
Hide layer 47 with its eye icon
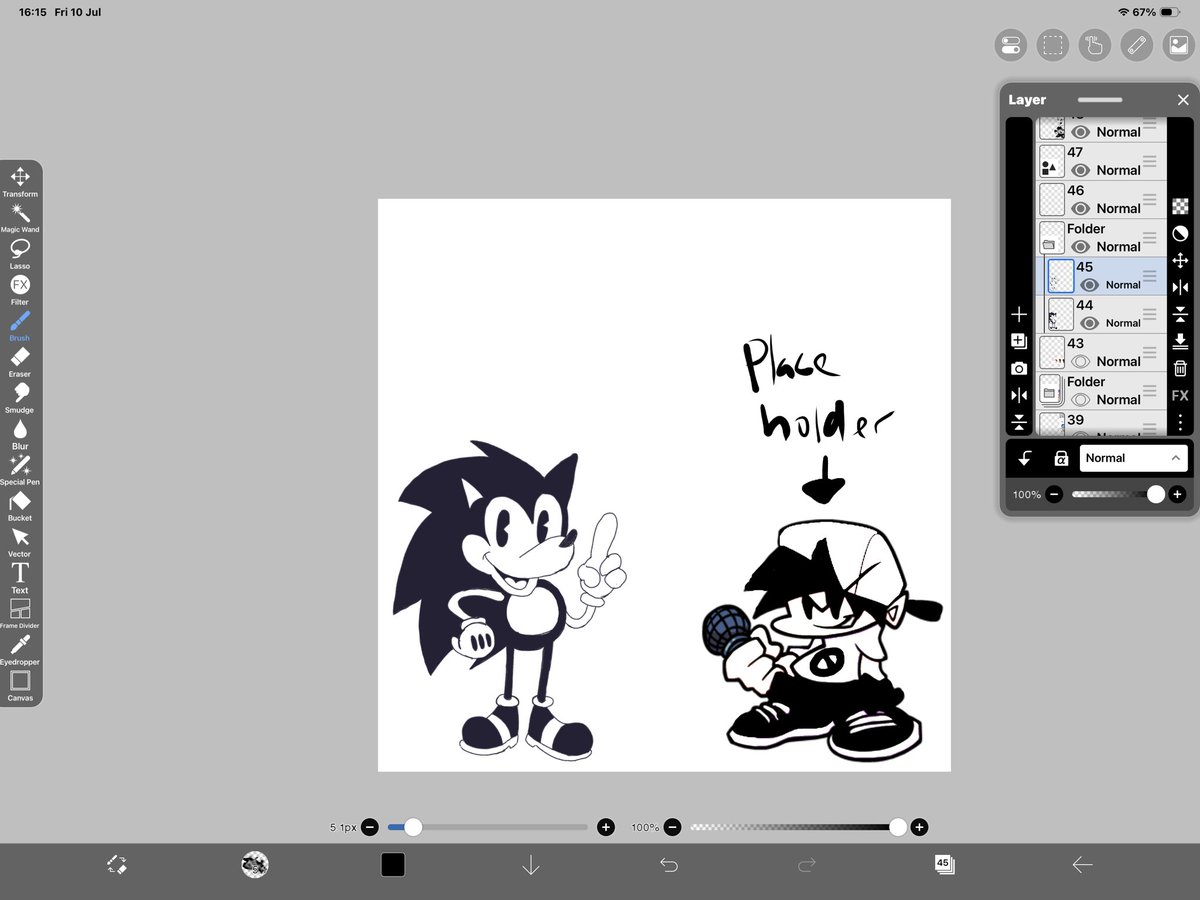pyautogui.click(x=1079, y=170)
